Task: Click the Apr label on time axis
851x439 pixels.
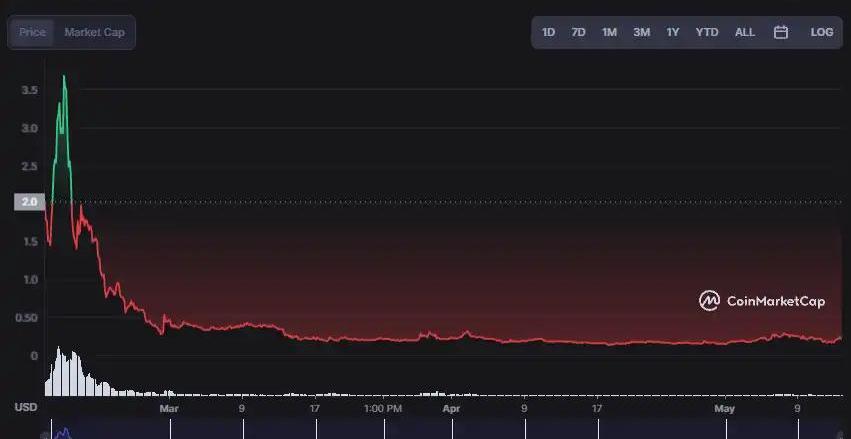Action: click(451, 409)
